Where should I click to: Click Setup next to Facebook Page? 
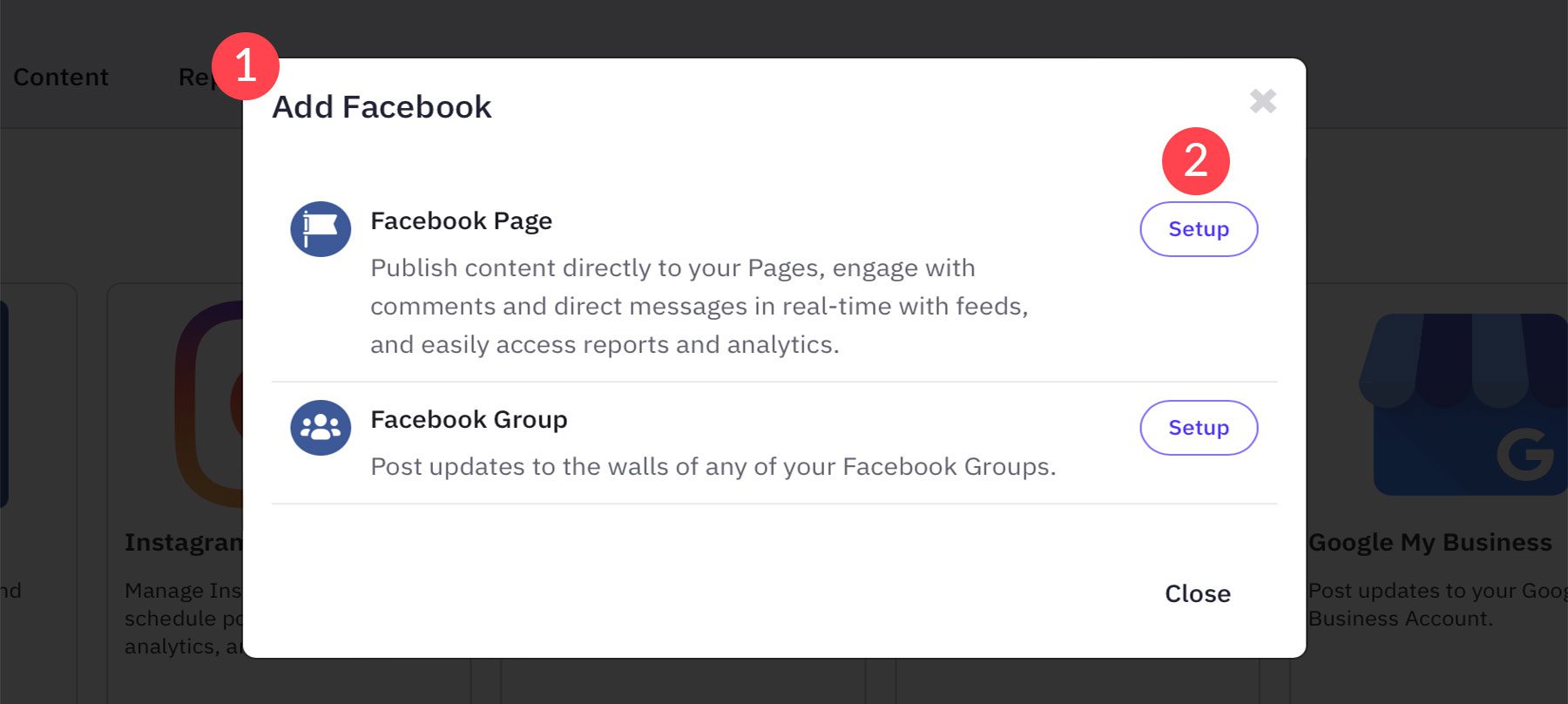coord(1198,229)
